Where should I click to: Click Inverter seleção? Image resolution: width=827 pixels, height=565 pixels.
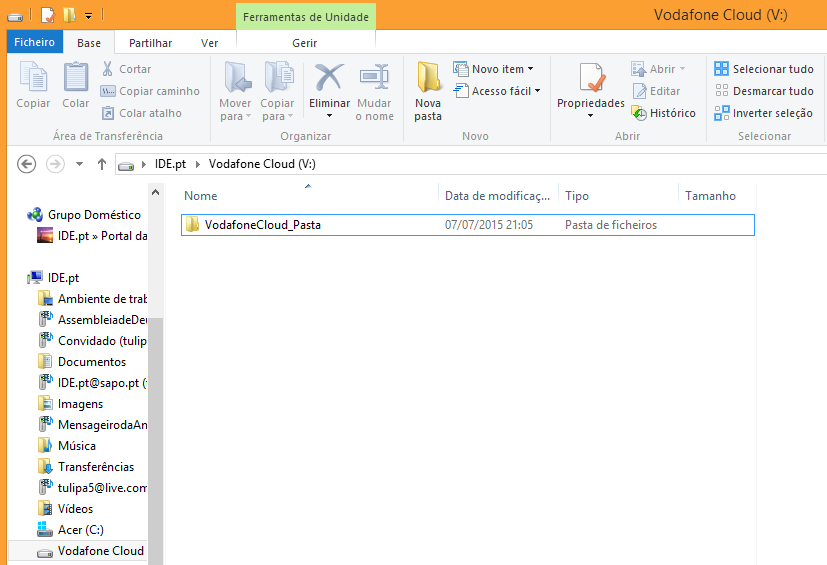[763, 113]
